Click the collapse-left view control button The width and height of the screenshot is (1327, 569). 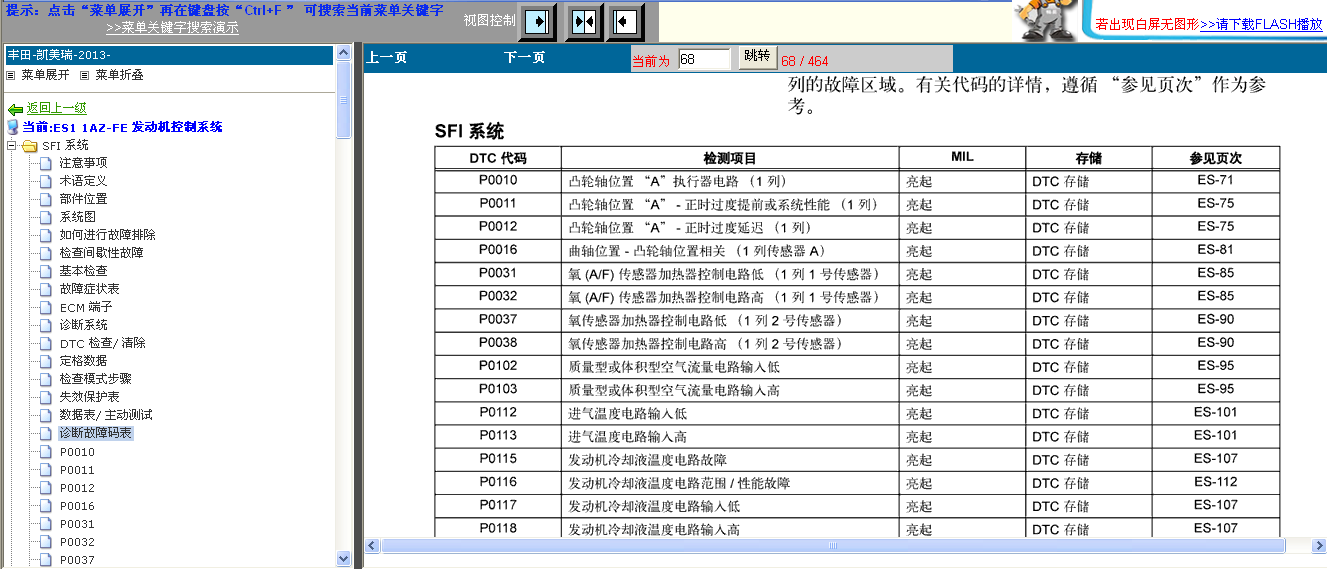tap(625, 21)
